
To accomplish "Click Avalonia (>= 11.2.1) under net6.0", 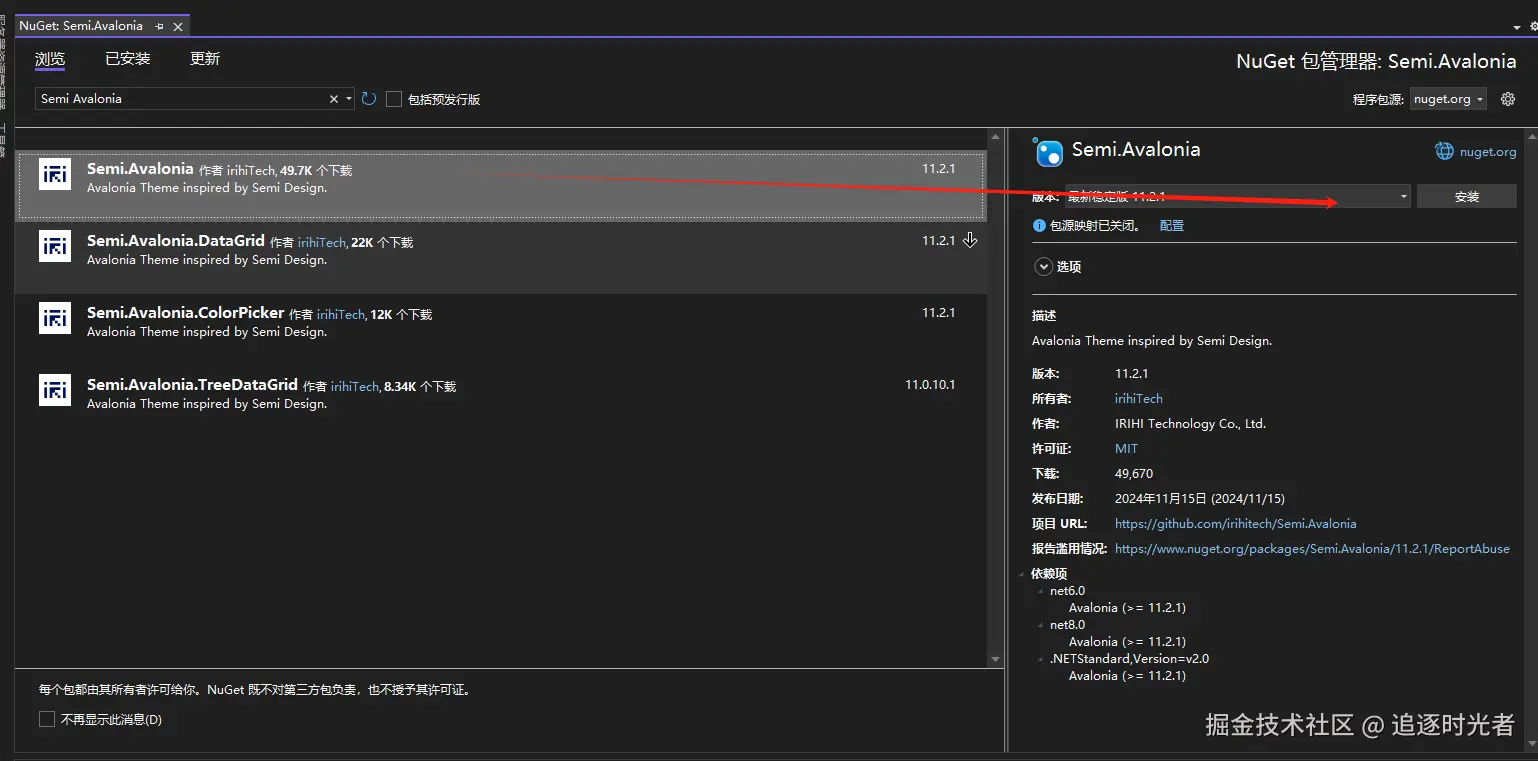I will click(x=1127, y=608).
